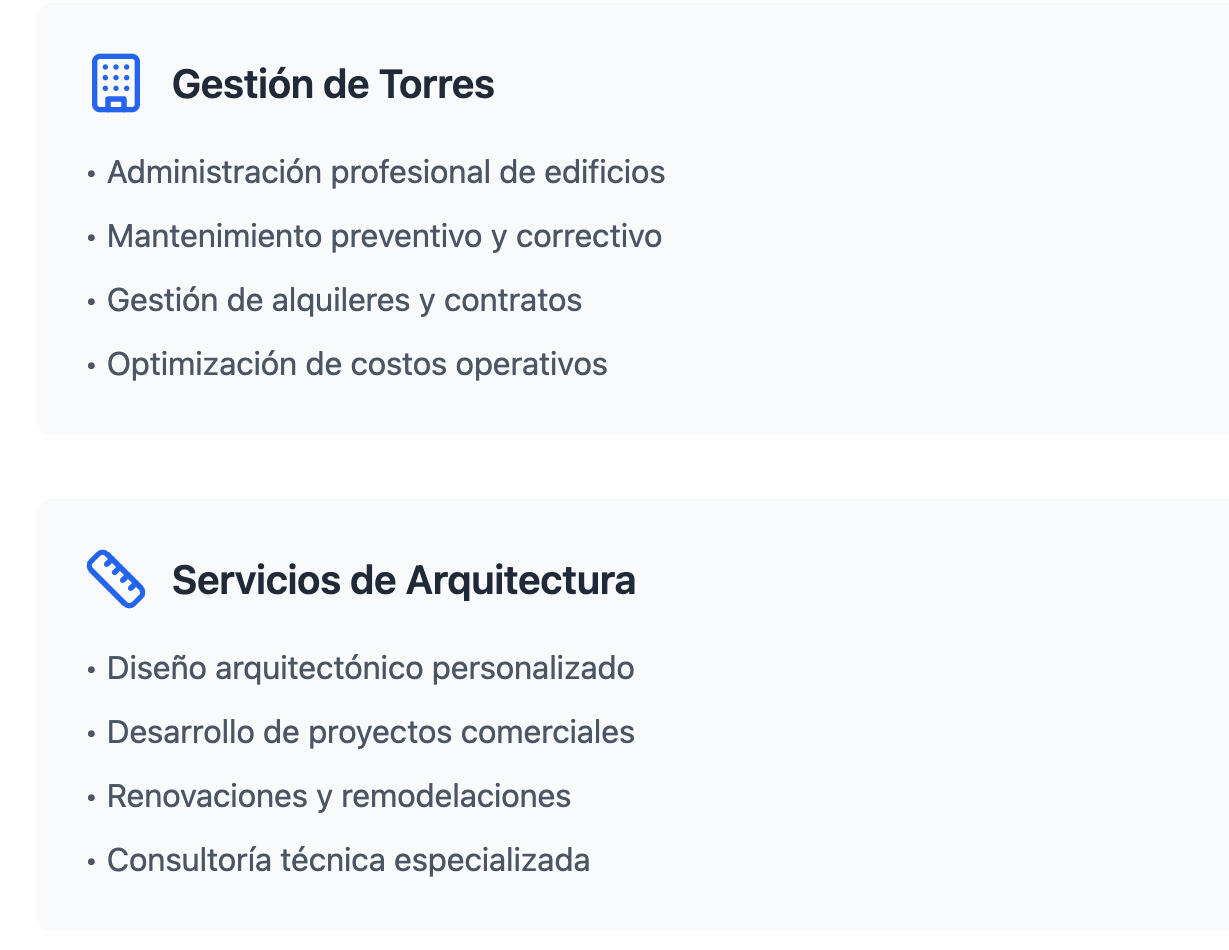
Task: Select 'Mantenimiento preventivo y correctivo' text
Action: (x=384, y=236)
